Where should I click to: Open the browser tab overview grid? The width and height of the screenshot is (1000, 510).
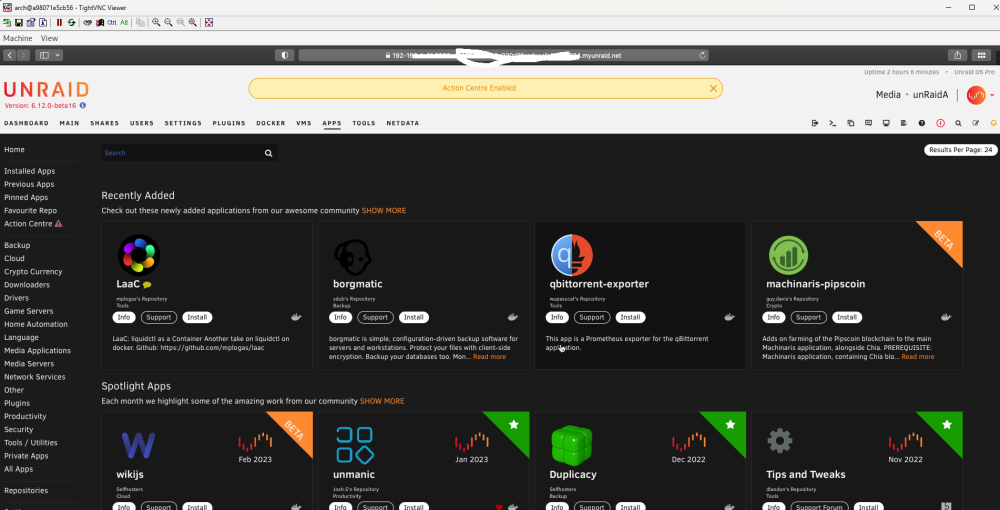981,55
